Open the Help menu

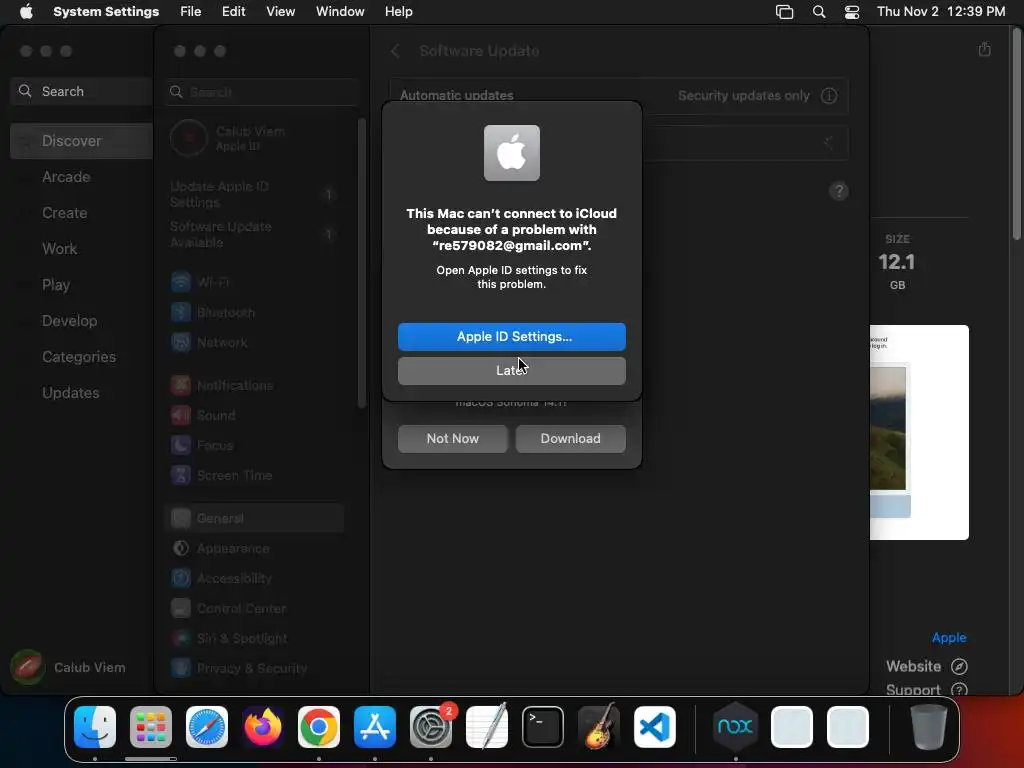398,12
